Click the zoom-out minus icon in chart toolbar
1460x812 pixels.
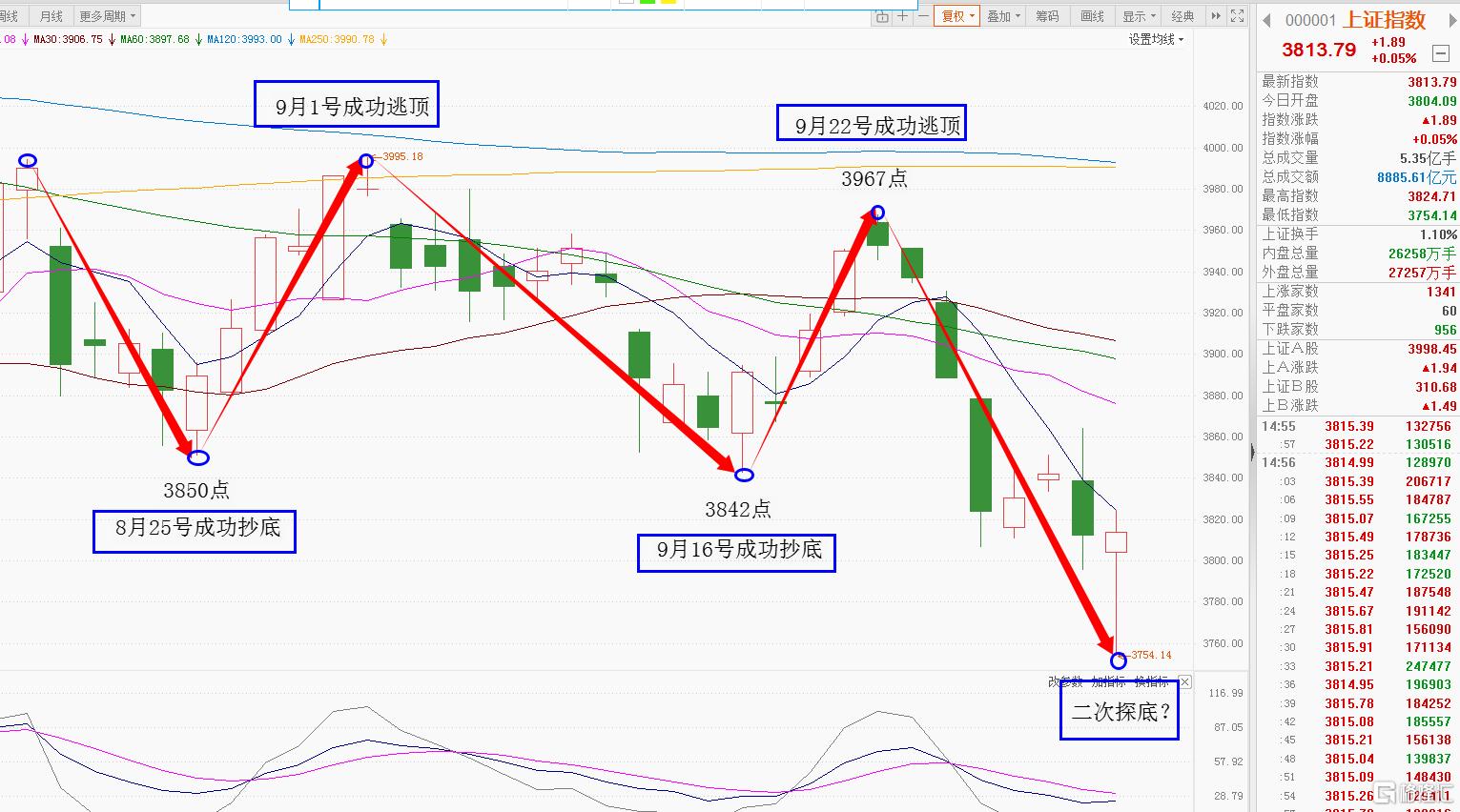[923, 16]
